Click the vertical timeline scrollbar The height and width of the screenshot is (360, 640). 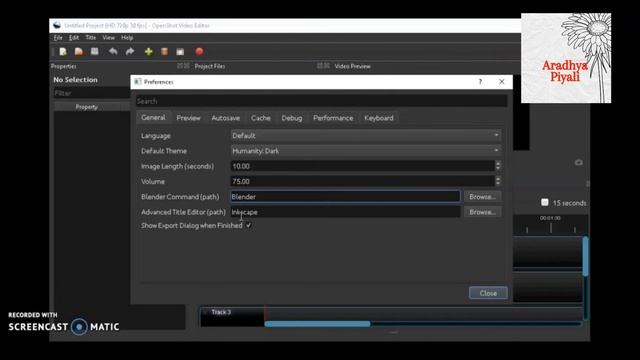[585, 256]
